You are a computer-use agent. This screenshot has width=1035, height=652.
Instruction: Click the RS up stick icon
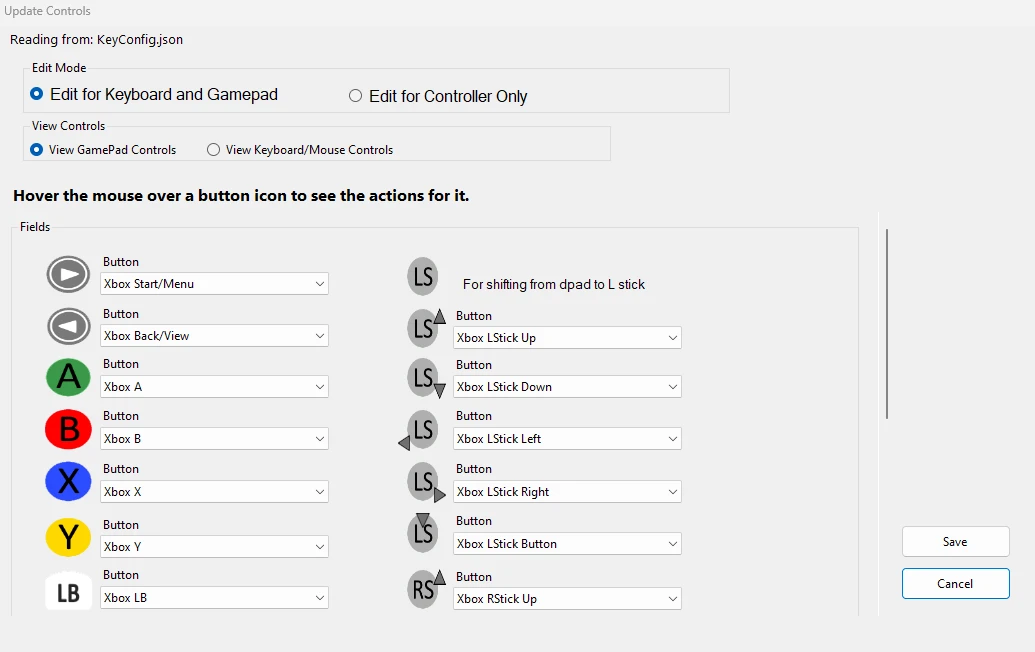426,587
